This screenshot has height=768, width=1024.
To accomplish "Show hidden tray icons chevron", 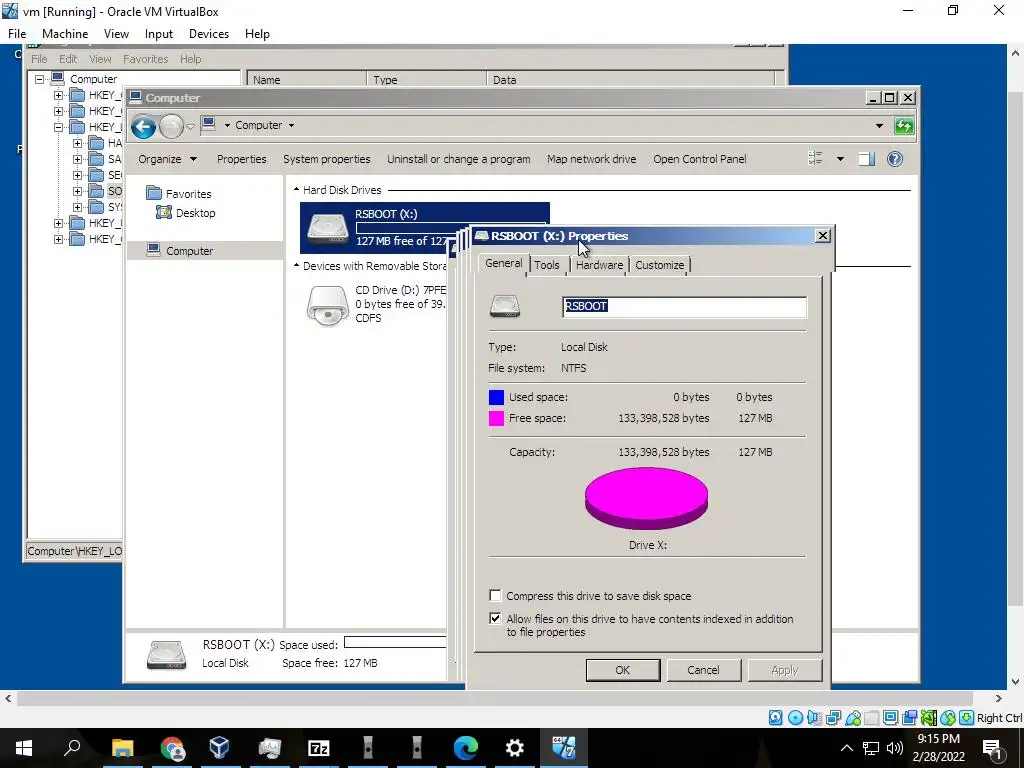I will pos(846,748).
